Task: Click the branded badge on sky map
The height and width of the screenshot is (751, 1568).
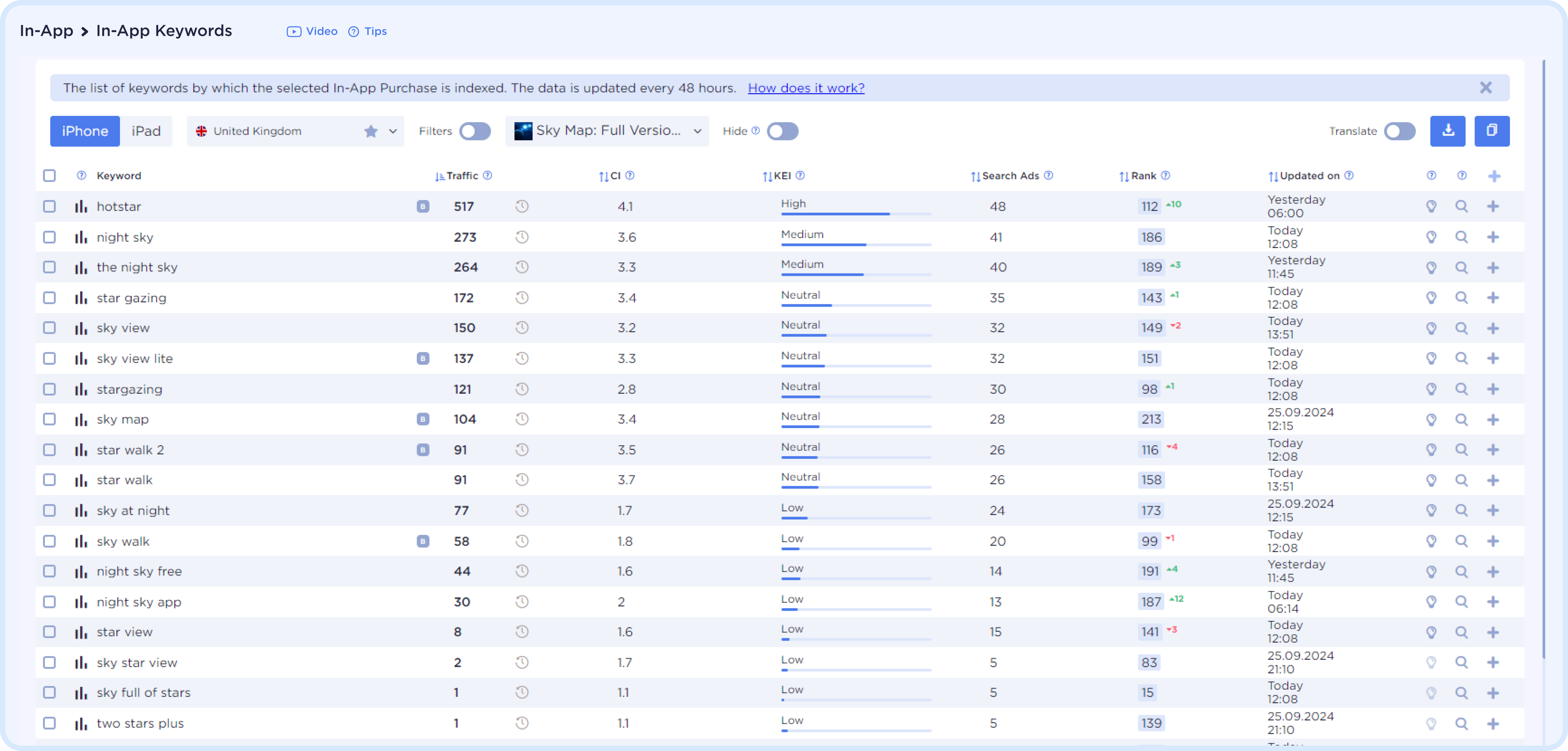Action: coord(423,419)
